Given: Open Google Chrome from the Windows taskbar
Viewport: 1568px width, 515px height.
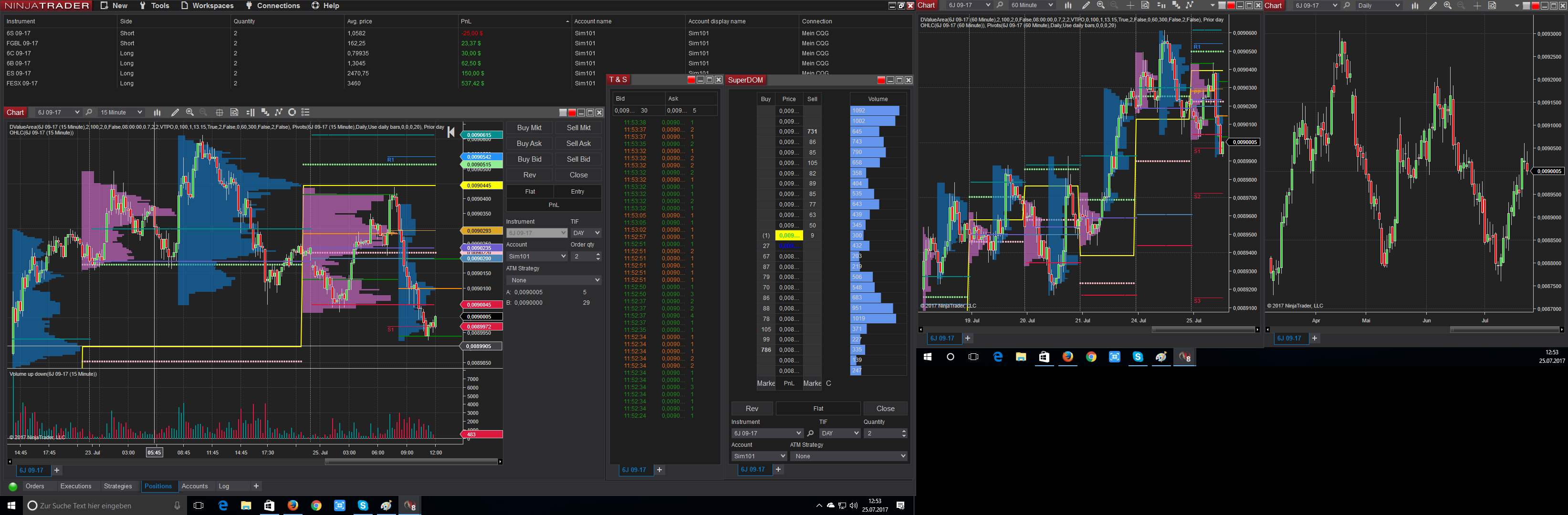Looking at the screenshot, I should tap(316, 505).
